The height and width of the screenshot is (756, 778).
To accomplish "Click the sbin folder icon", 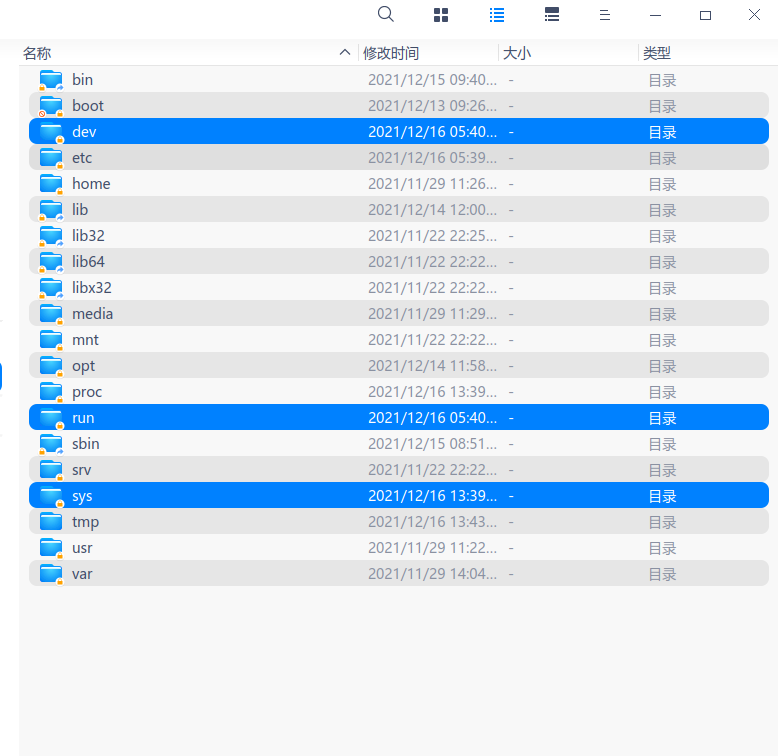I will tap(51, 443).
